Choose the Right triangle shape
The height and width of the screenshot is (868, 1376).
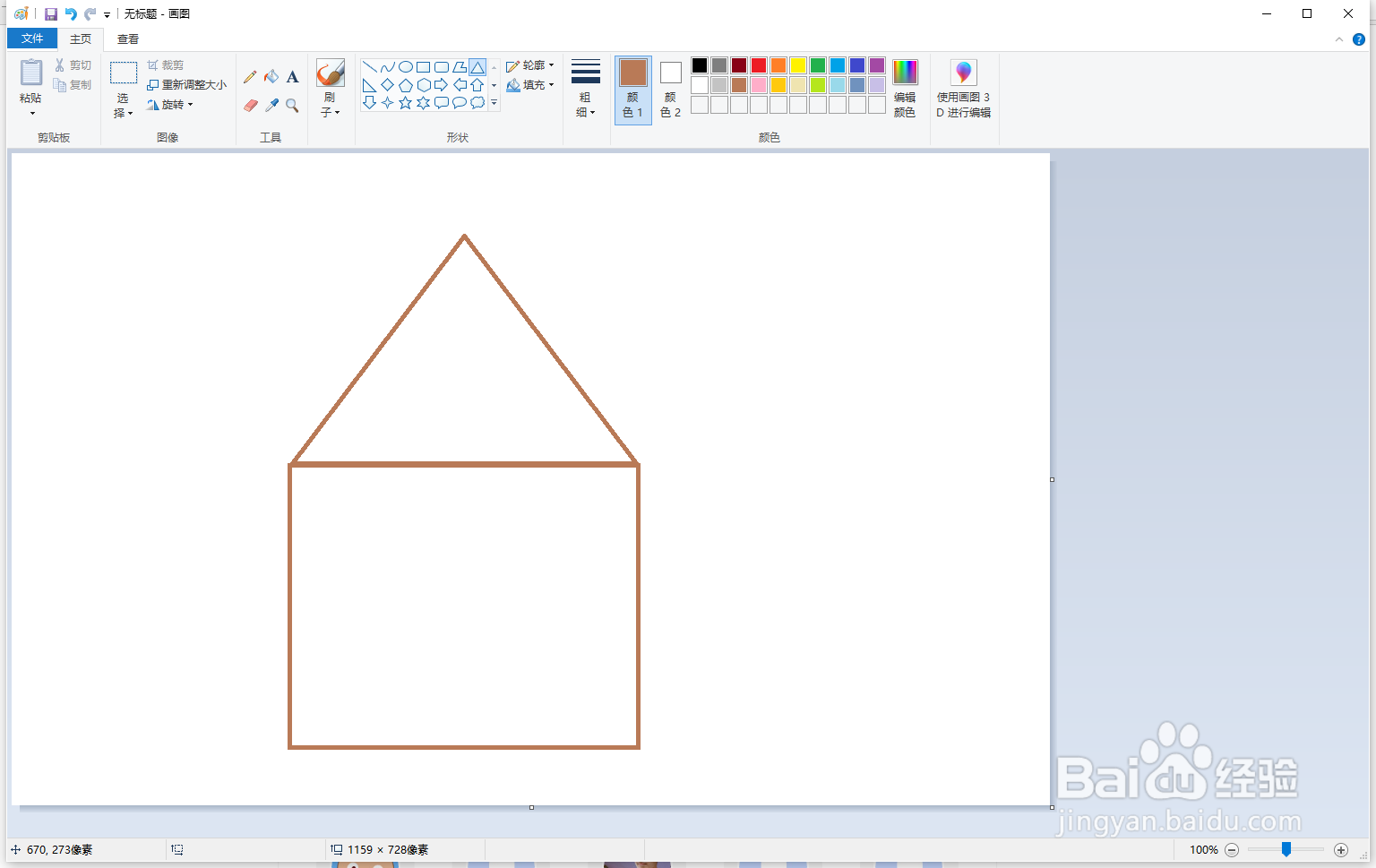click(x=369, y=85)
